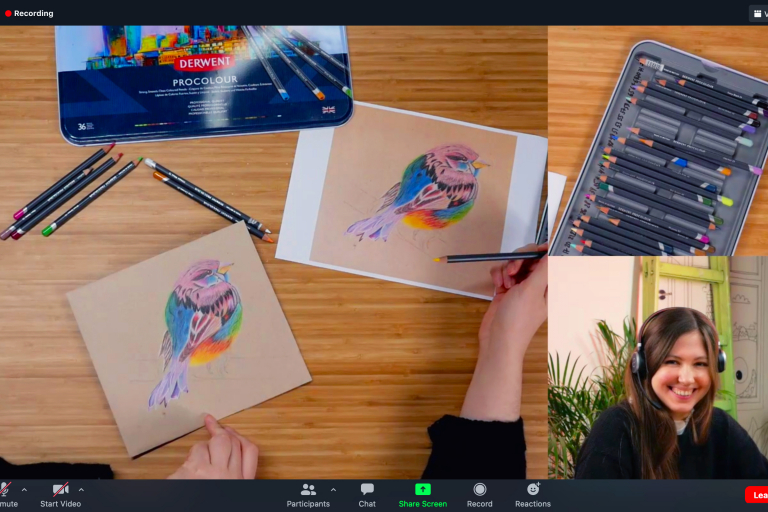Viewport: 768px width, 512px height.
Task: Expand the chevron next to Participants
Action: [333, 489]
